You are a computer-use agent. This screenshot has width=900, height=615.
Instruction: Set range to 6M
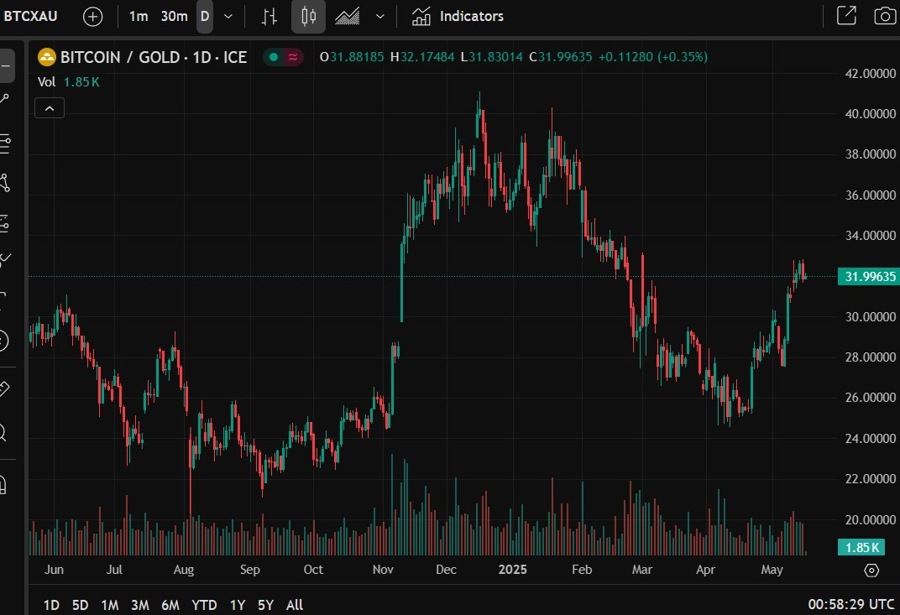(x=170, y=605)
